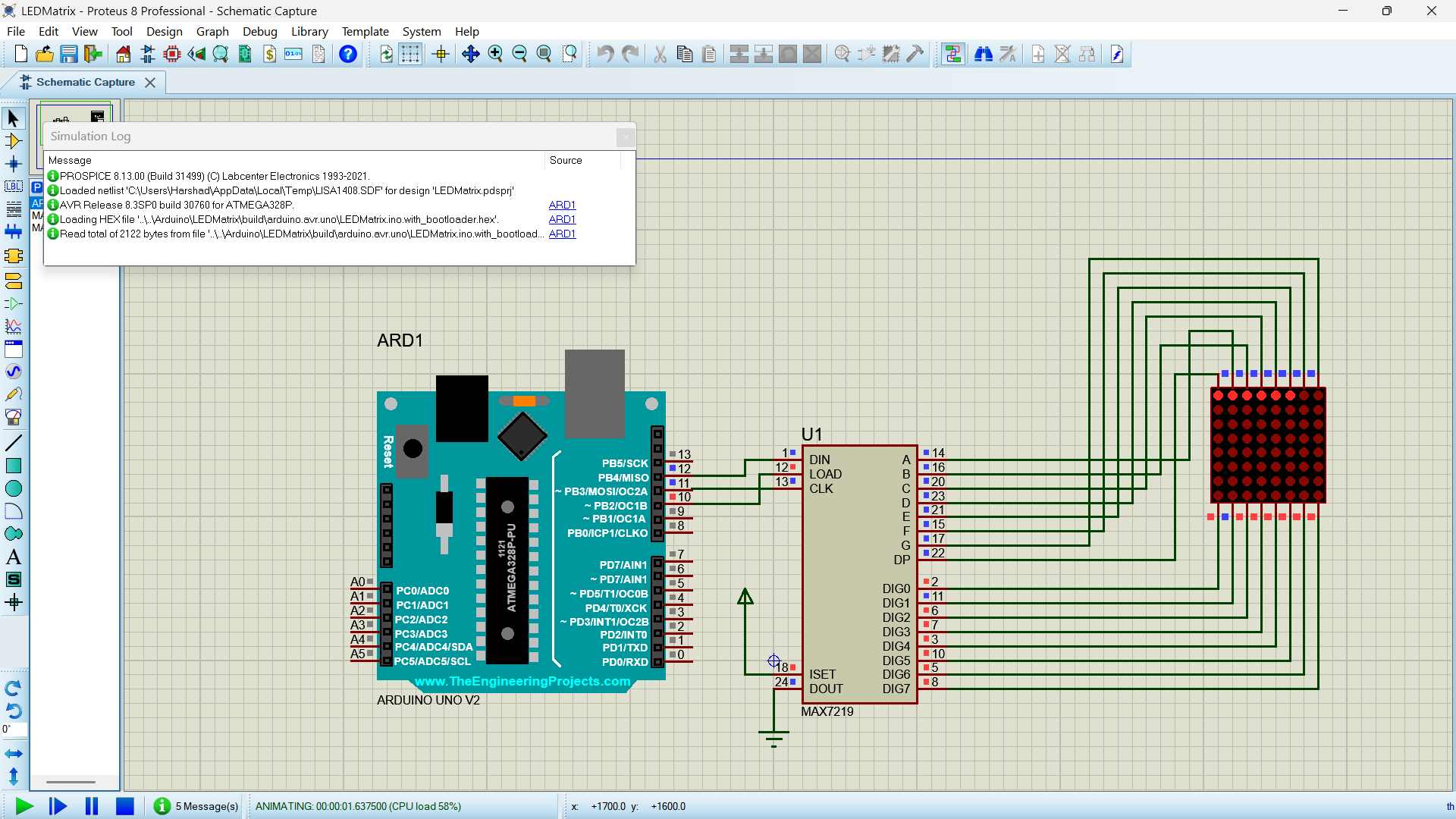Open the Library menu
Screen dimensions: 1456x819
click(309, 31)
